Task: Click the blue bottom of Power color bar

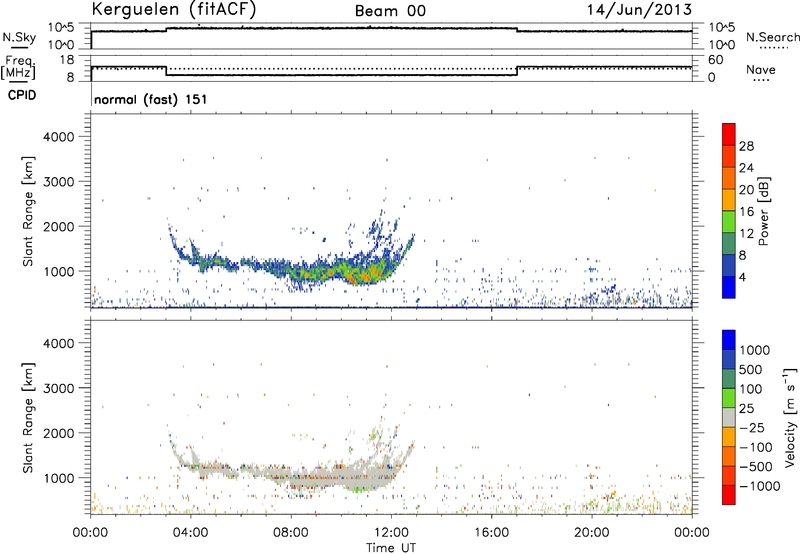Action: click(729, 287)
